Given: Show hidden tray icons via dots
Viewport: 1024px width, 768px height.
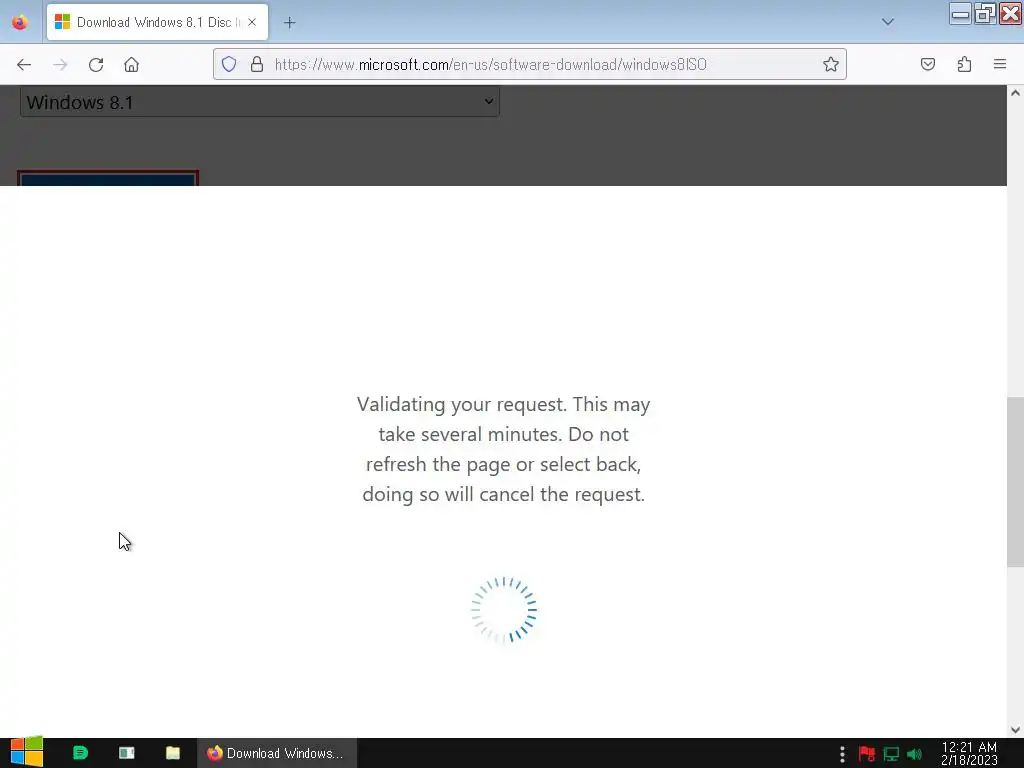Looking at the screenshot, I should (x=842, y=754).
